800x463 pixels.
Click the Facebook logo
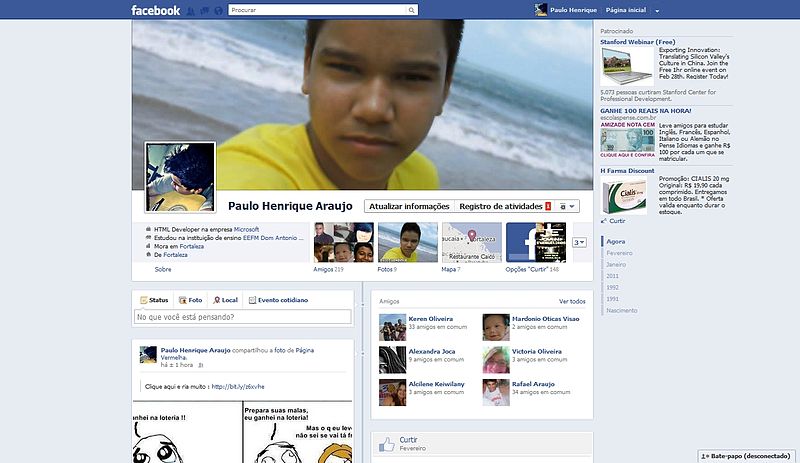click(155, 10)
